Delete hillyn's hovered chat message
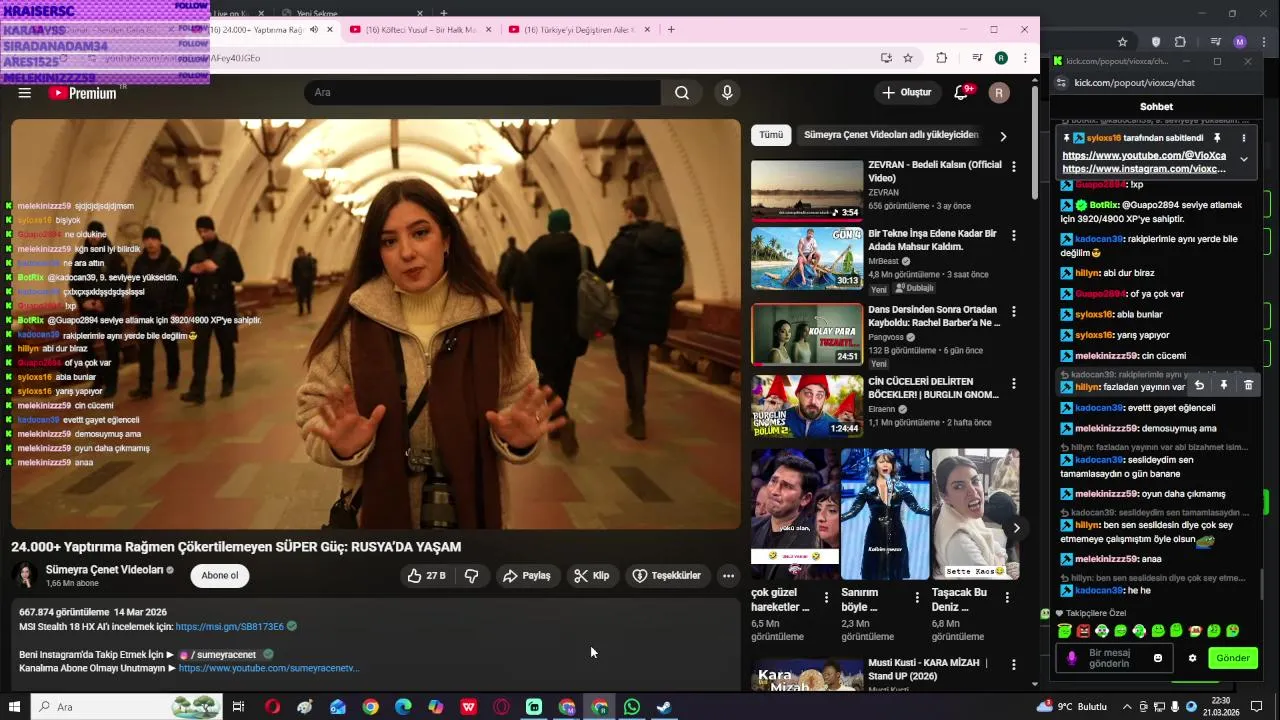1280x720 pixels. tap(1248, 385)
